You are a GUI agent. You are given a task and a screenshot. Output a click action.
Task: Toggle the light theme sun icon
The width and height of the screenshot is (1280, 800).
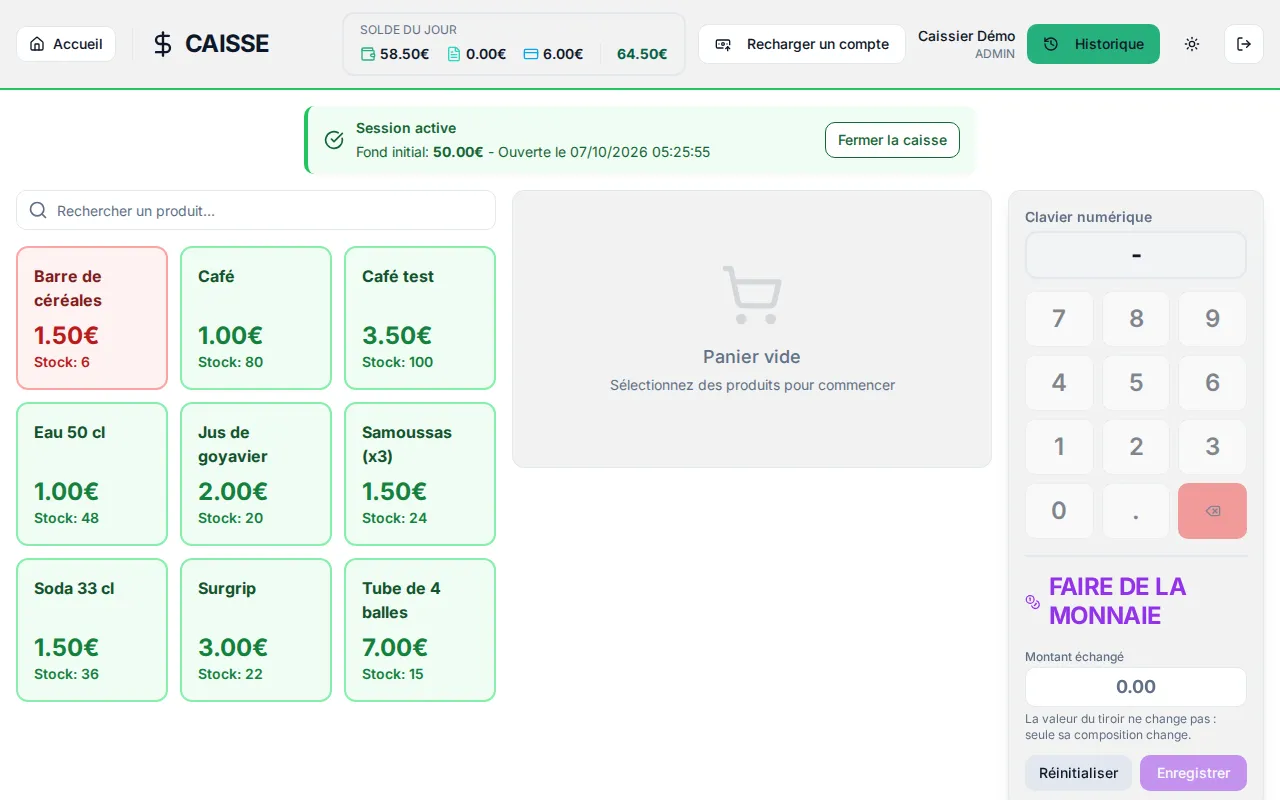1192,44
